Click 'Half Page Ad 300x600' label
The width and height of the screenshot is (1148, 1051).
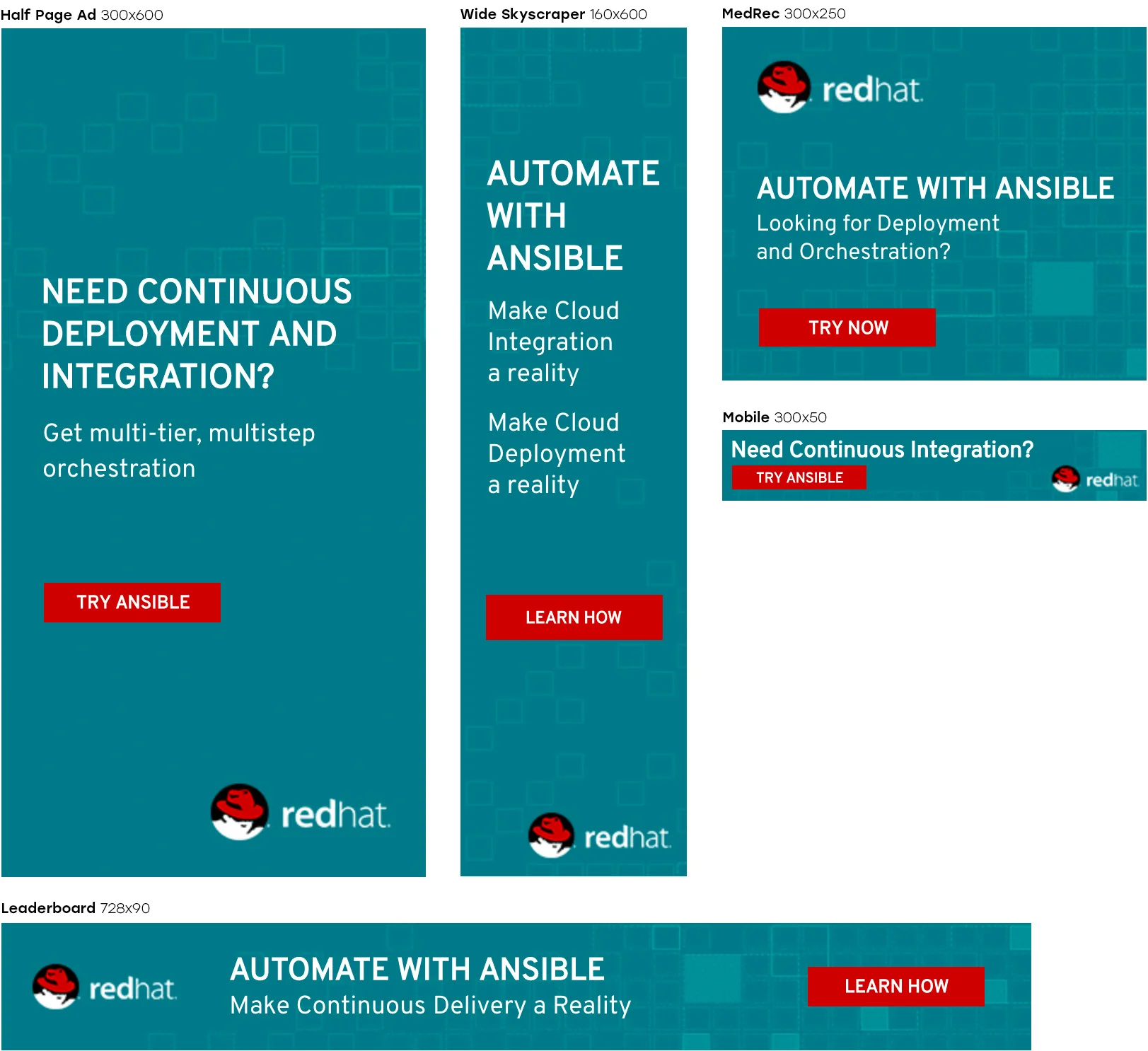pos(82,15)
